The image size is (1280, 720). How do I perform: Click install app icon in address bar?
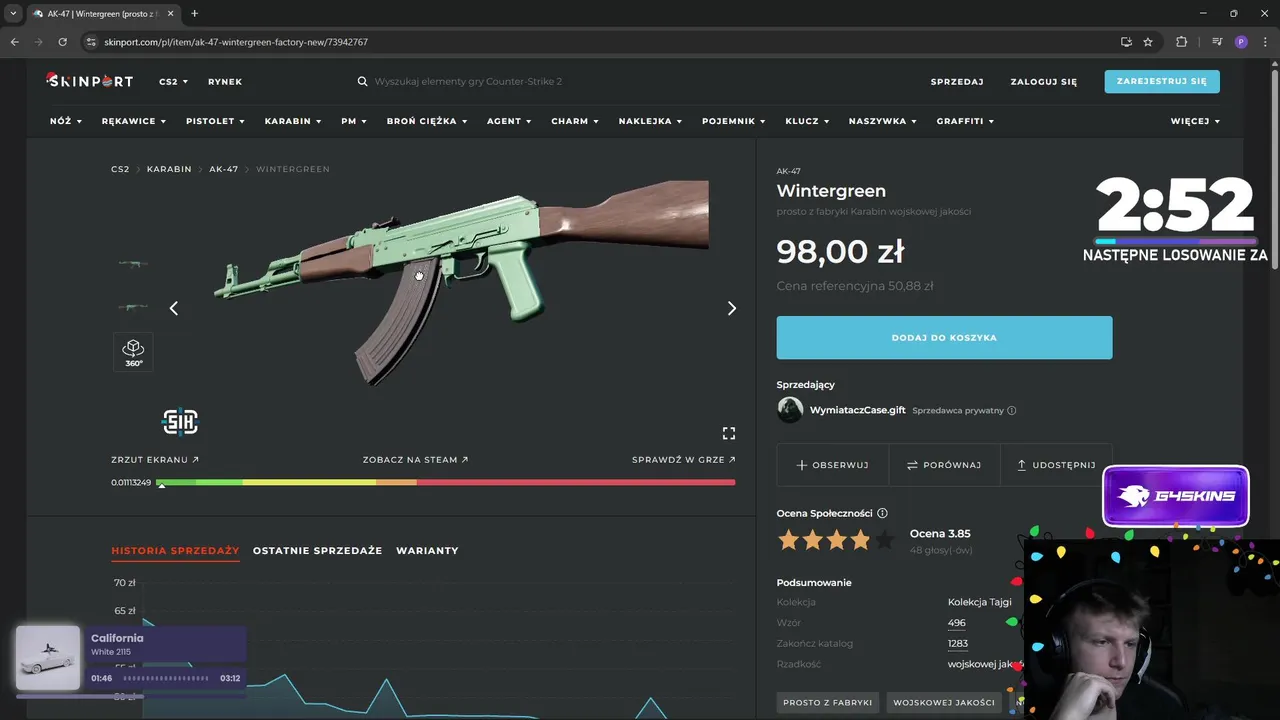tap(1126, 42)
